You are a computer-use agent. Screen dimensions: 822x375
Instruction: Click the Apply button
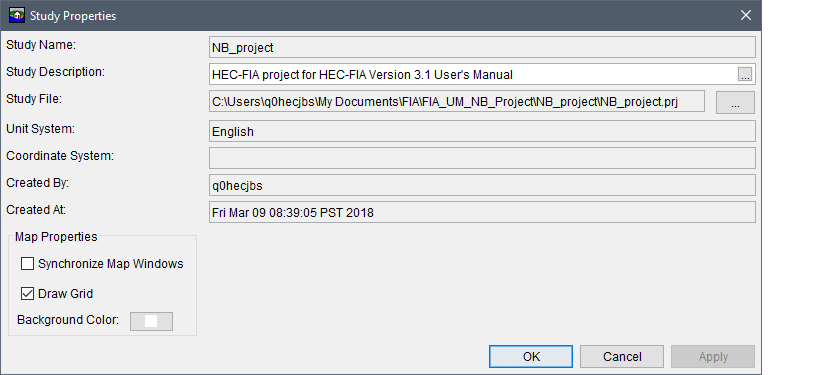[713, 357]
